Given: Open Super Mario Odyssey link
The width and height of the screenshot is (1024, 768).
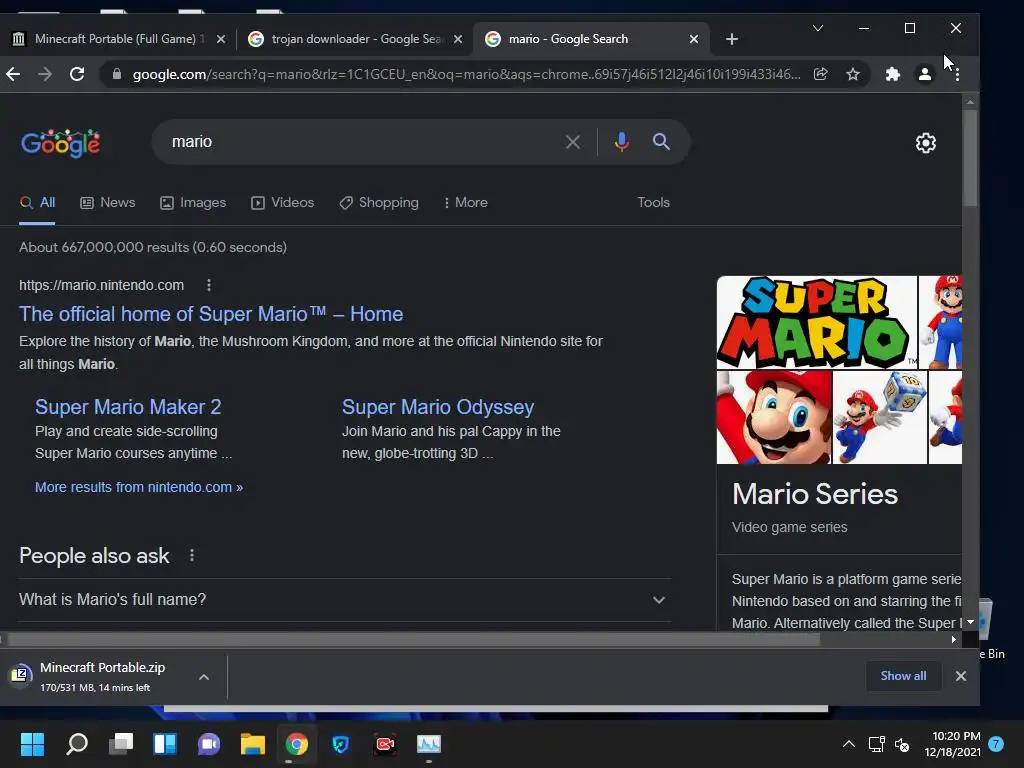Looking at the screenshot, I should click(x=438, y=407).
